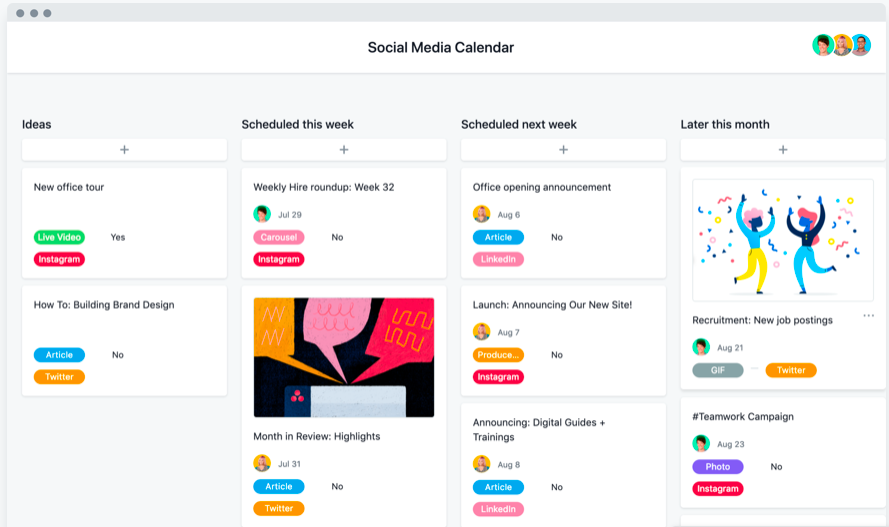The width and height of the screenshot is (889, 527).
Task: Add a card under Scheduled next week
Action: (563, 150)
